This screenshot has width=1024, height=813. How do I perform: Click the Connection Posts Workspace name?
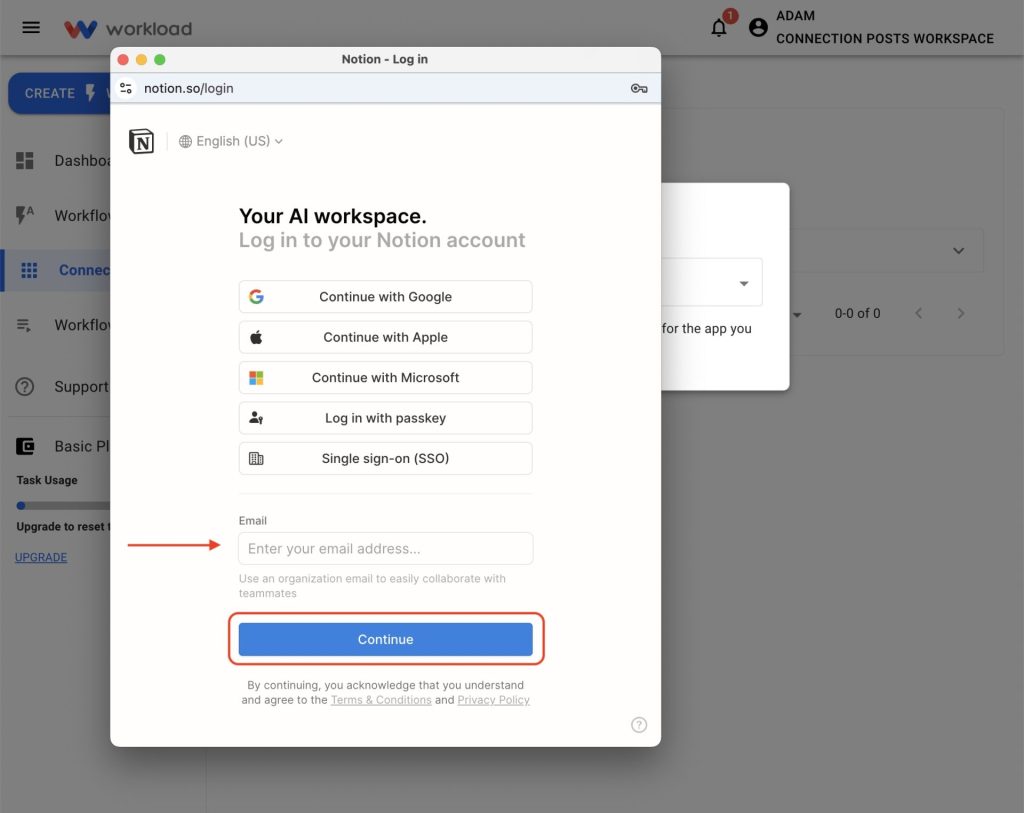pos(884,39)
